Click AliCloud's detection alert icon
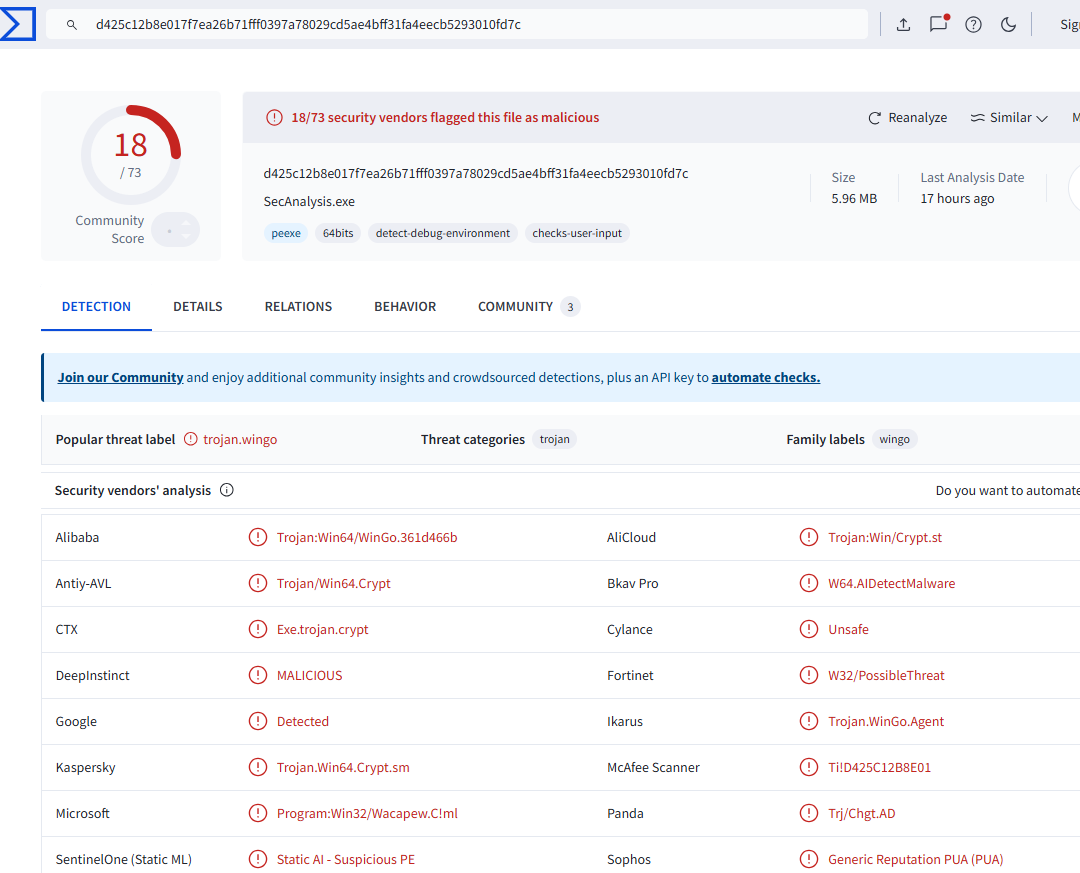Viewport: 1080px width, 873px height. (x=809, y=537)
